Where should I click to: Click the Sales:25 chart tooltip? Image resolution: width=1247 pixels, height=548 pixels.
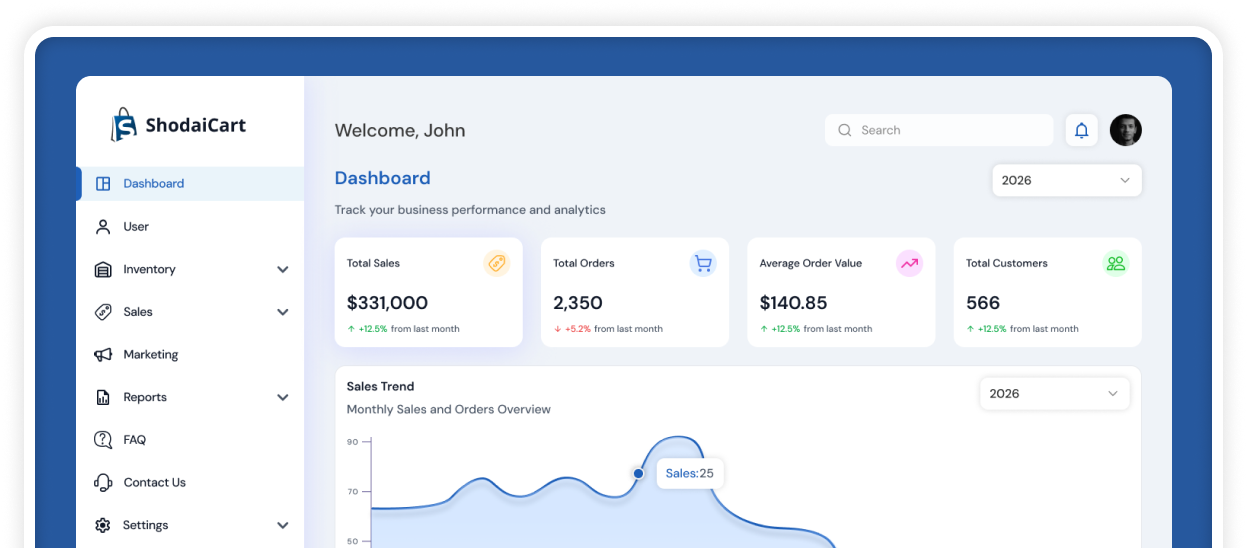(690, 473)
